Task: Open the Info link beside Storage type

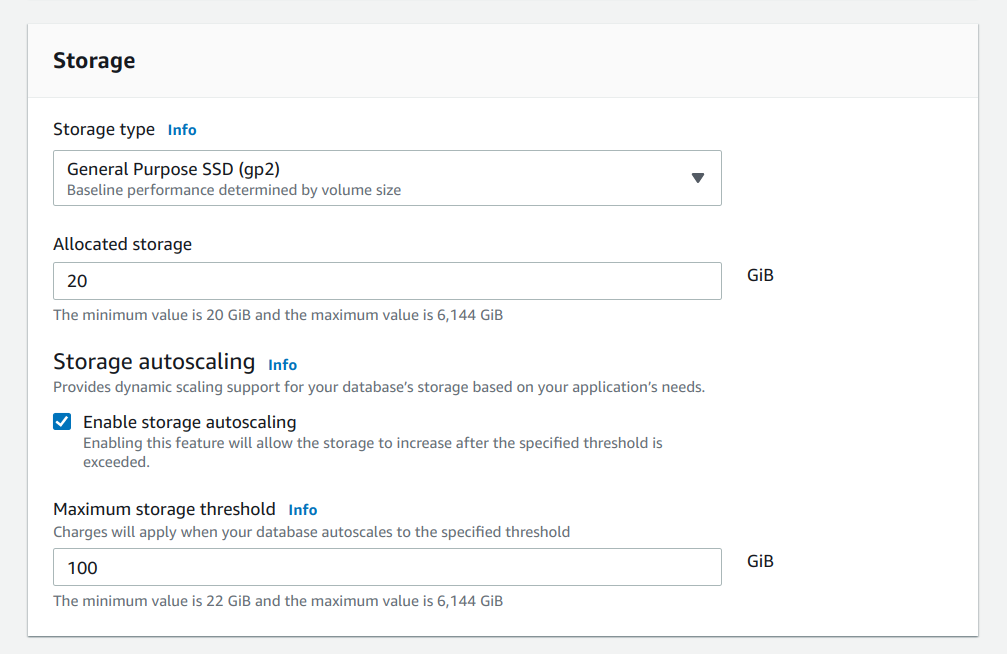Action: (x=182, y=130)
